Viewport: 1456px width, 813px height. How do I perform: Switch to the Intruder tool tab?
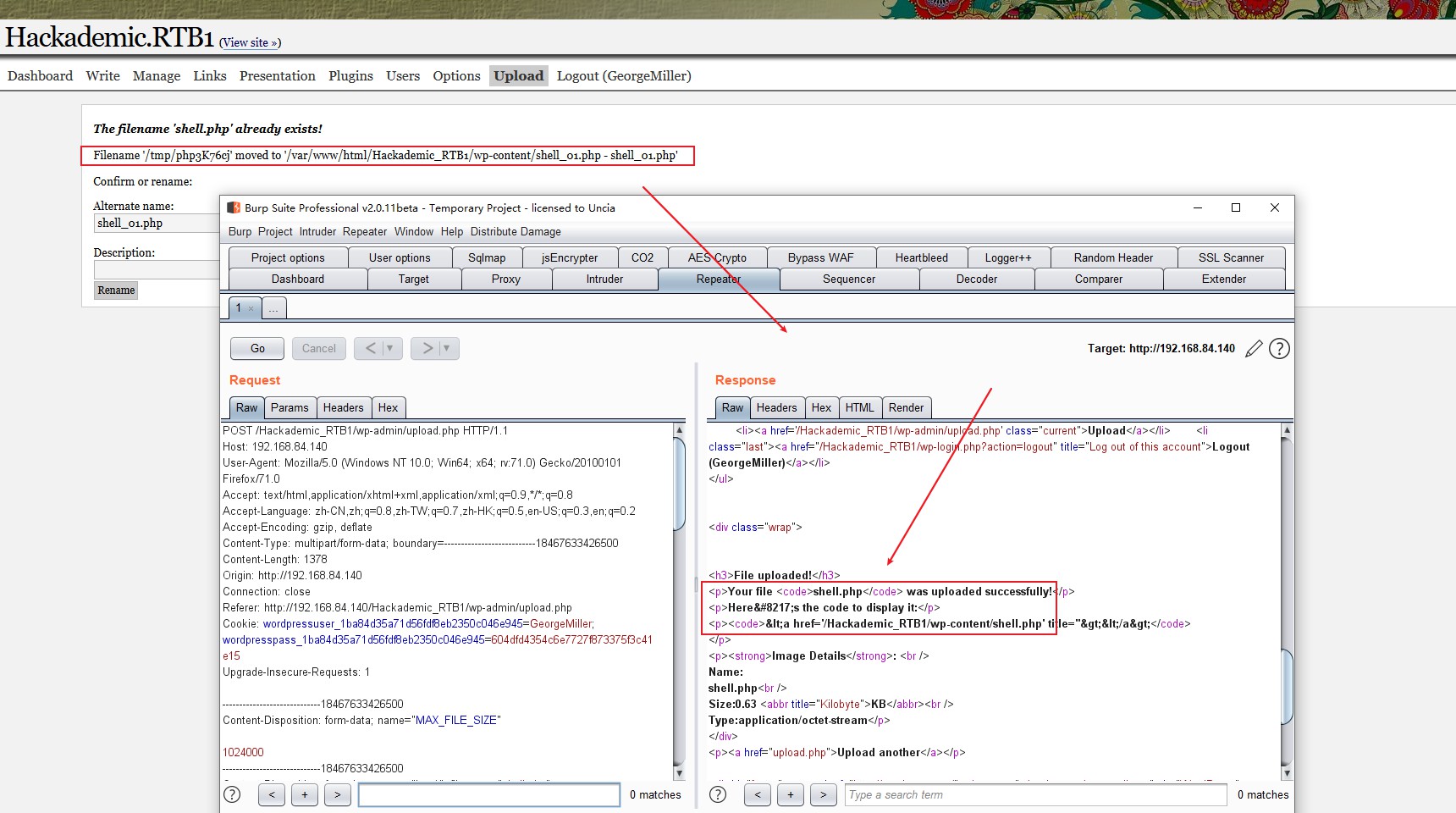coord(604,279)
